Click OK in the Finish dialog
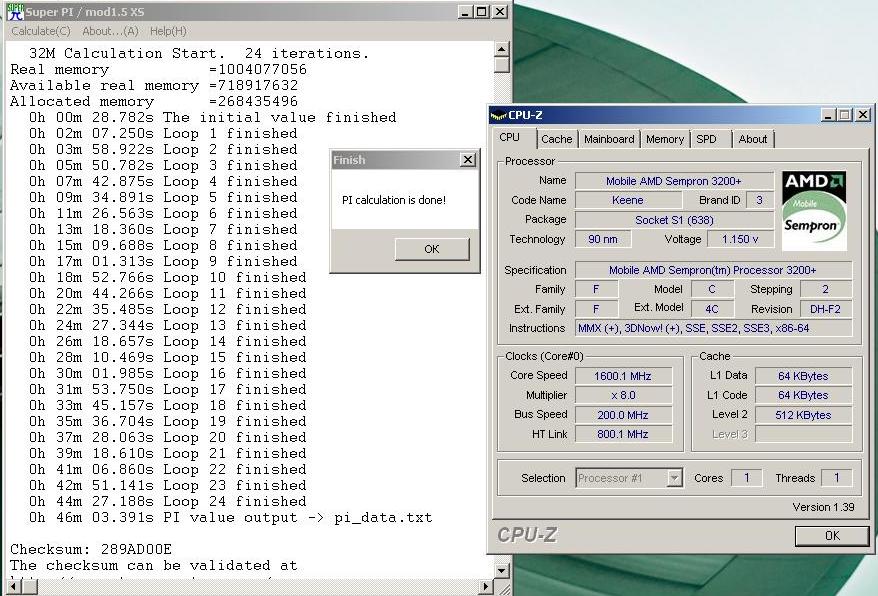The image size is (878, 596). [x=432, y=249]
